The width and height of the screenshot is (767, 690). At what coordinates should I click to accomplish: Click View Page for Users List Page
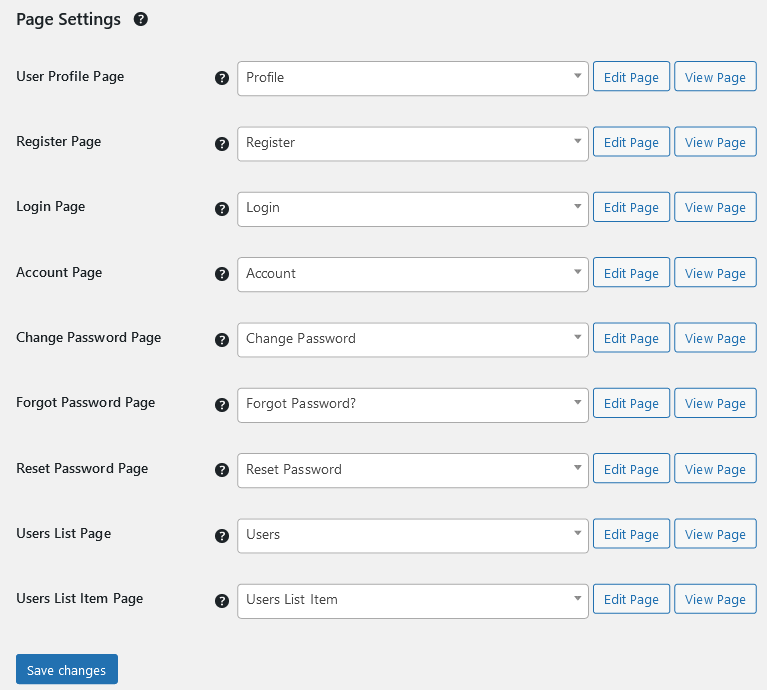715,534
